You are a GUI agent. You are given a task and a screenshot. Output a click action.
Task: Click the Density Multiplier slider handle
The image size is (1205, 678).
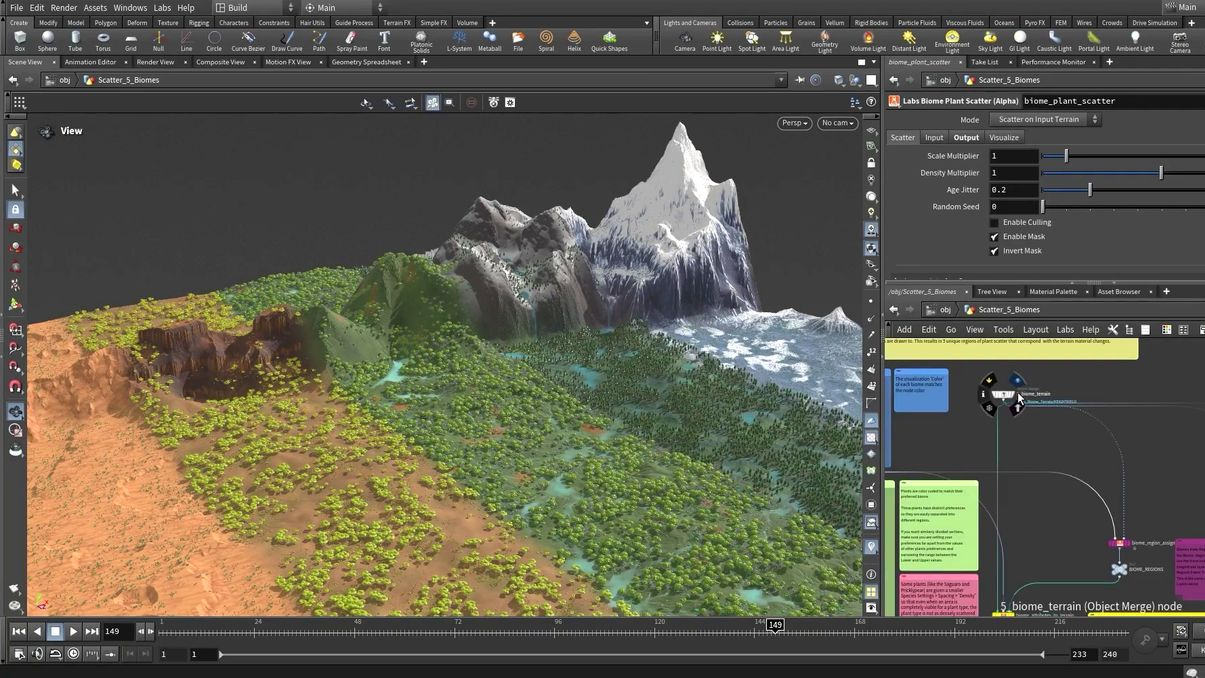click(x=1160, y=172)
